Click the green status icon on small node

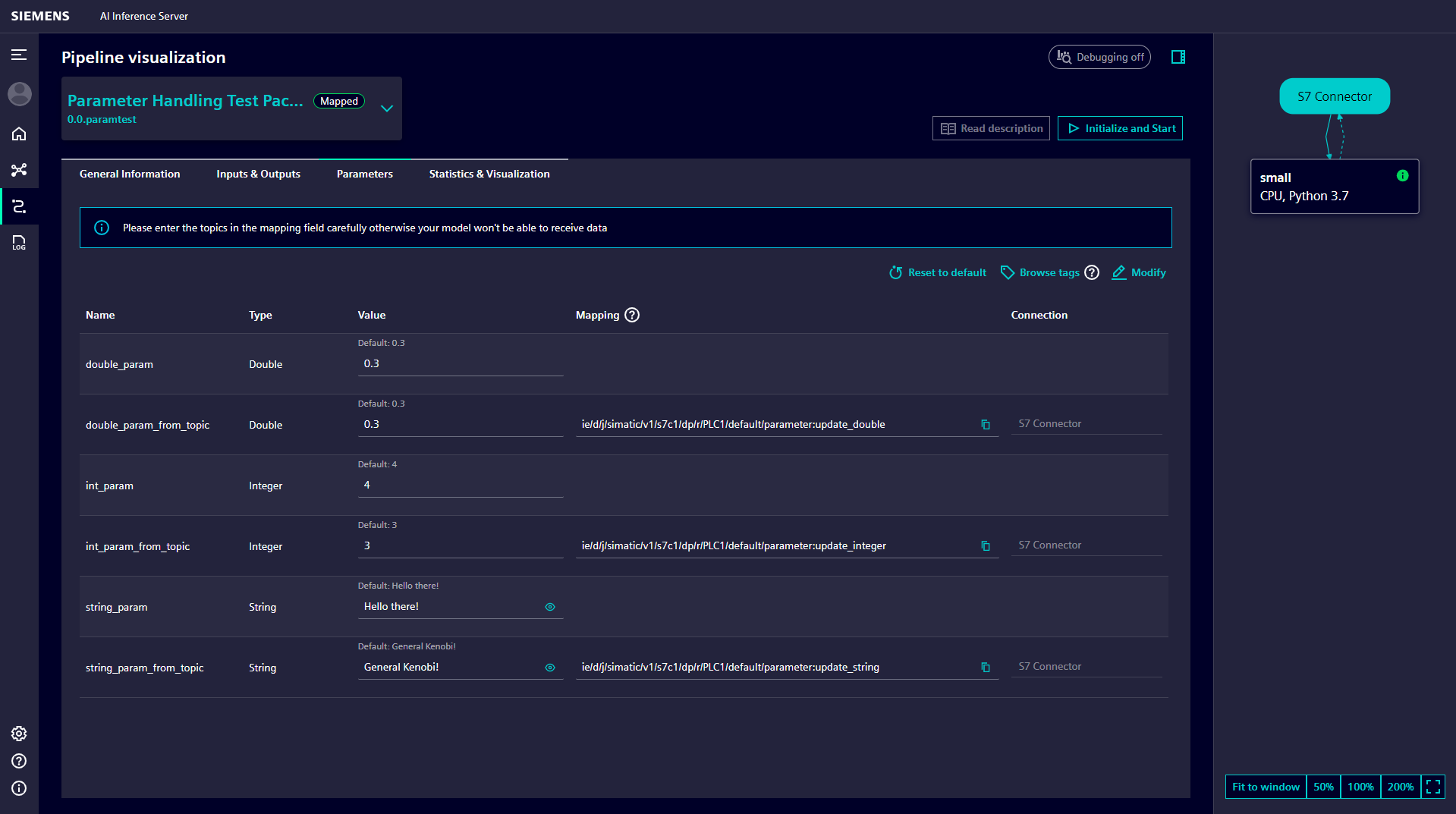coord(1402,176)
